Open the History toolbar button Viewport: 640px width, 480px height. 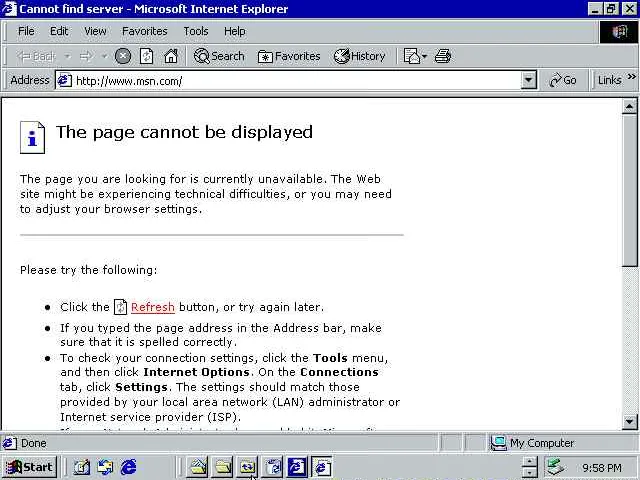tap(359, 56)
